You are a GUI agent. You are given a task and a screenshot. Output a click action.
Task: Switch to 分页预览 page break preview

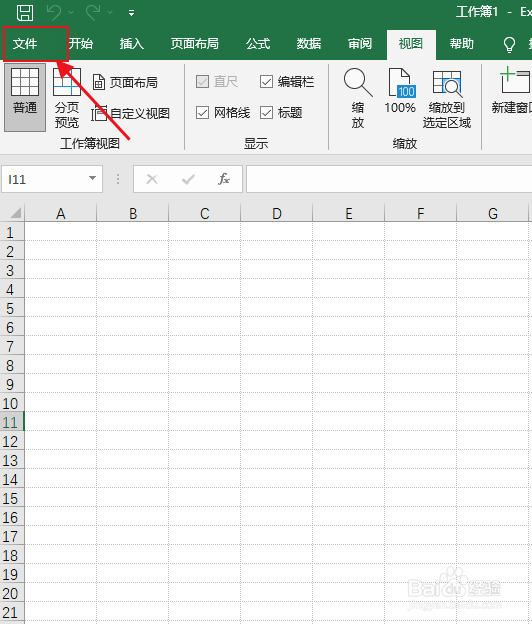(x=67, y=98)
